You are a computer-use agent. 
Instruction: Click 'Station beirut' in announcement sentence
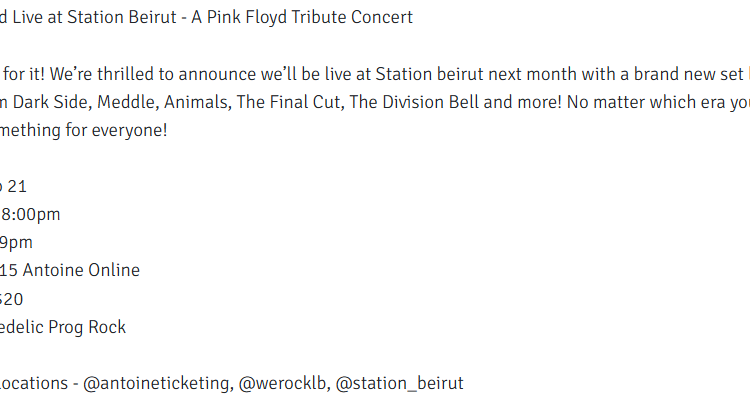(430, 74)
